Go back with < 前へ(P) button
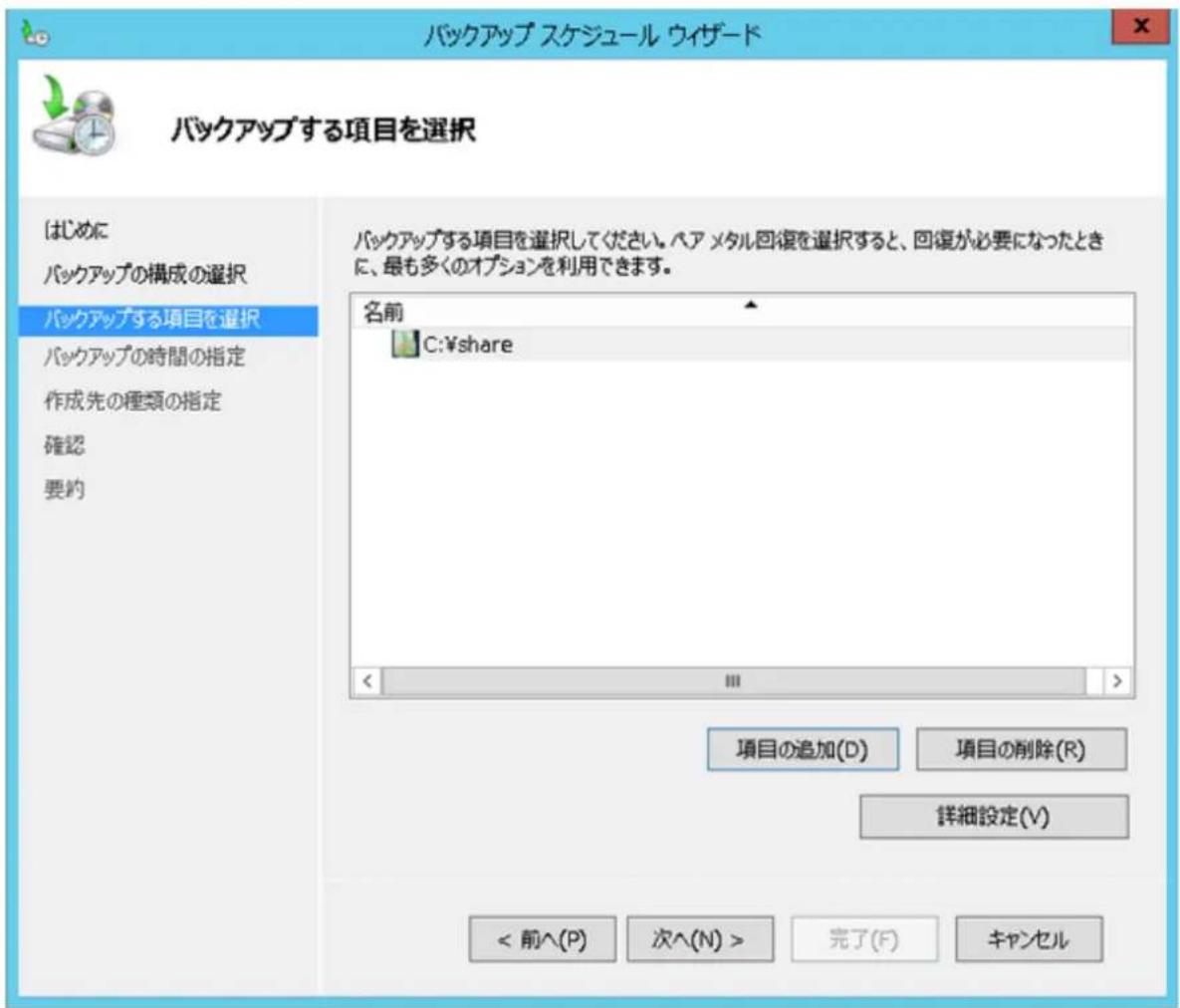This screenshot has width=1180, height=1008. (542, 938)
